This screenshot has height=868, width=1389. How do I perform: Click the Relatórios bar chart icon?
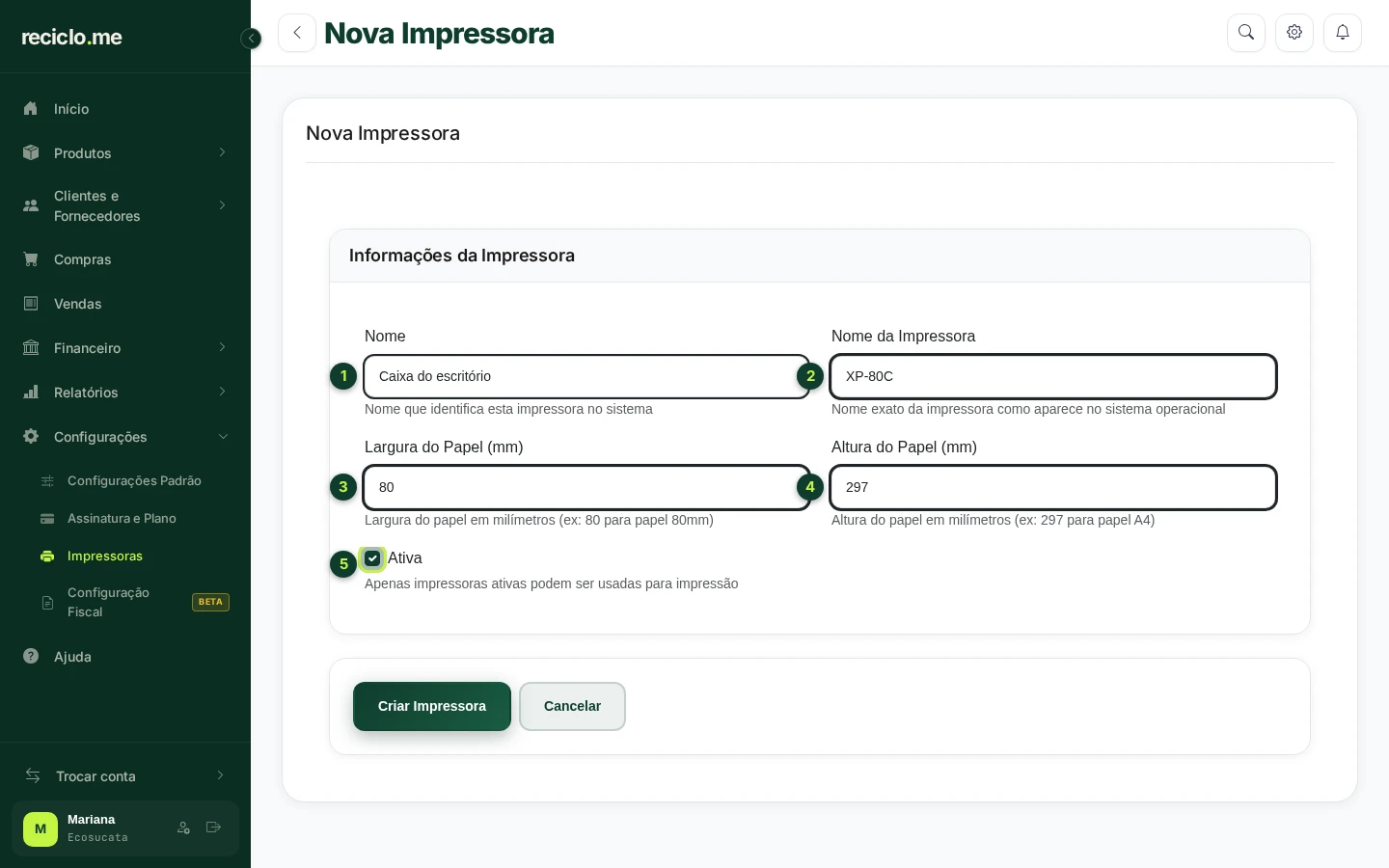point(31,392)
